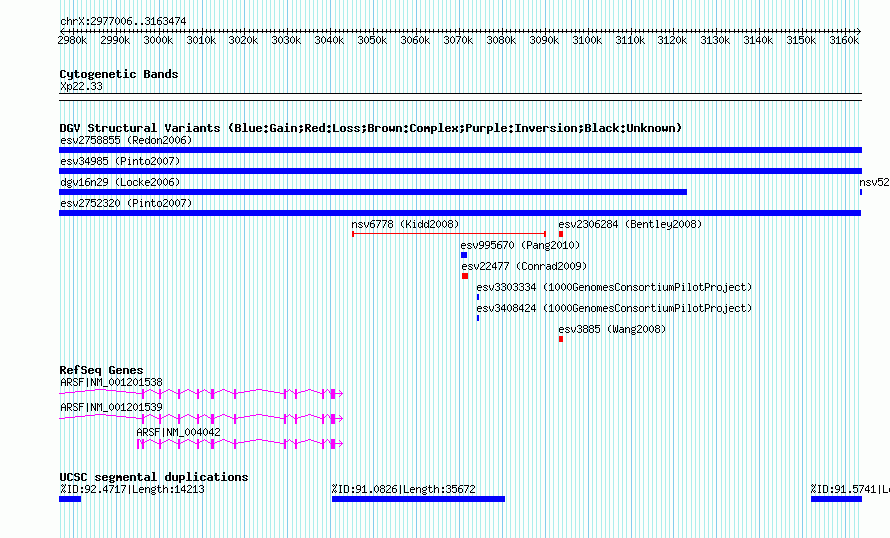Open the ARSF|NM_004042 gene label
Image resolution: width=890 pixels, height=538 pixels.
178,432
